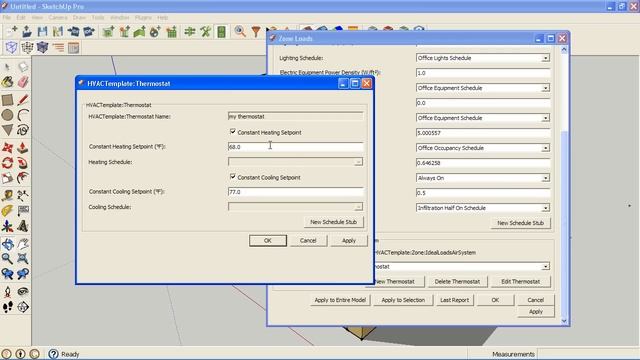Click the Open file toolbar icon

pos(27,31)
